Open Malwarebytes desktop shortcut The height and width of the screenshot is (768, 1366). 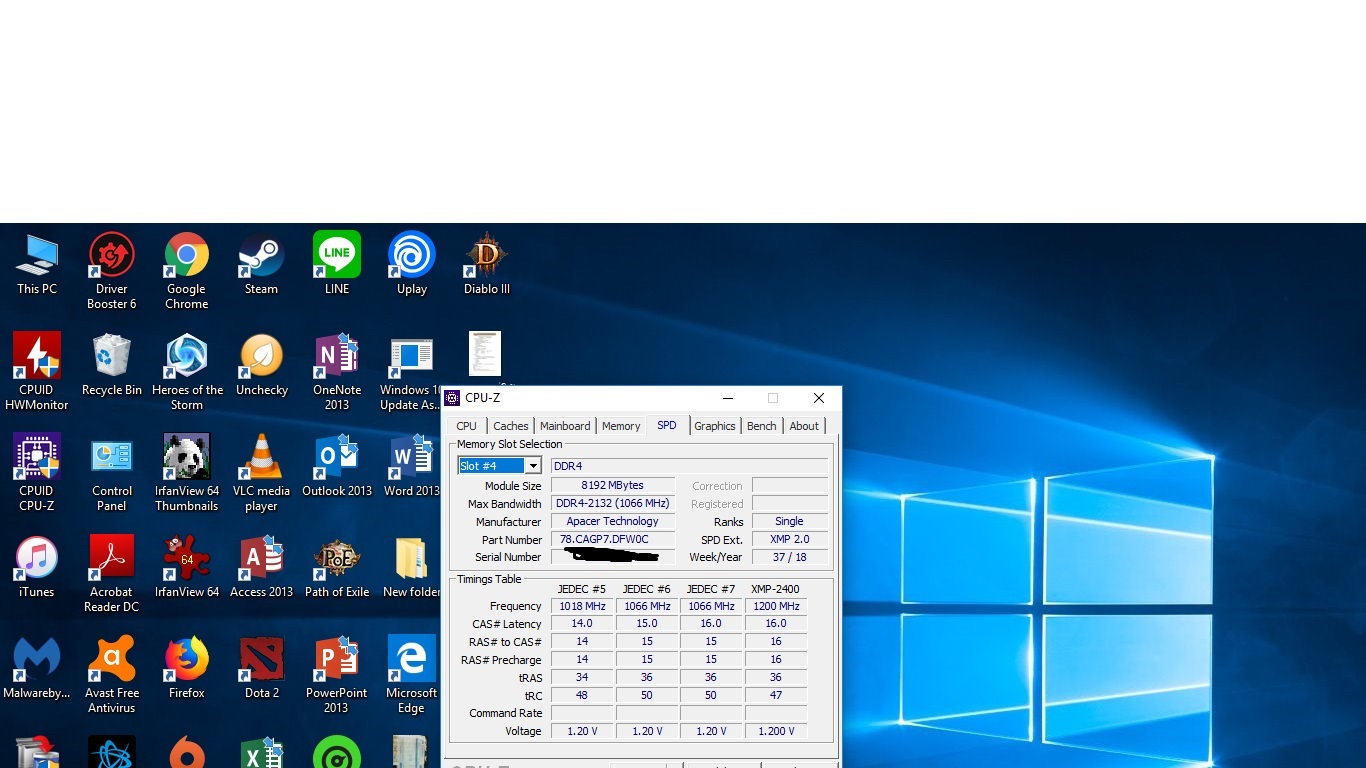coord(37,668)
